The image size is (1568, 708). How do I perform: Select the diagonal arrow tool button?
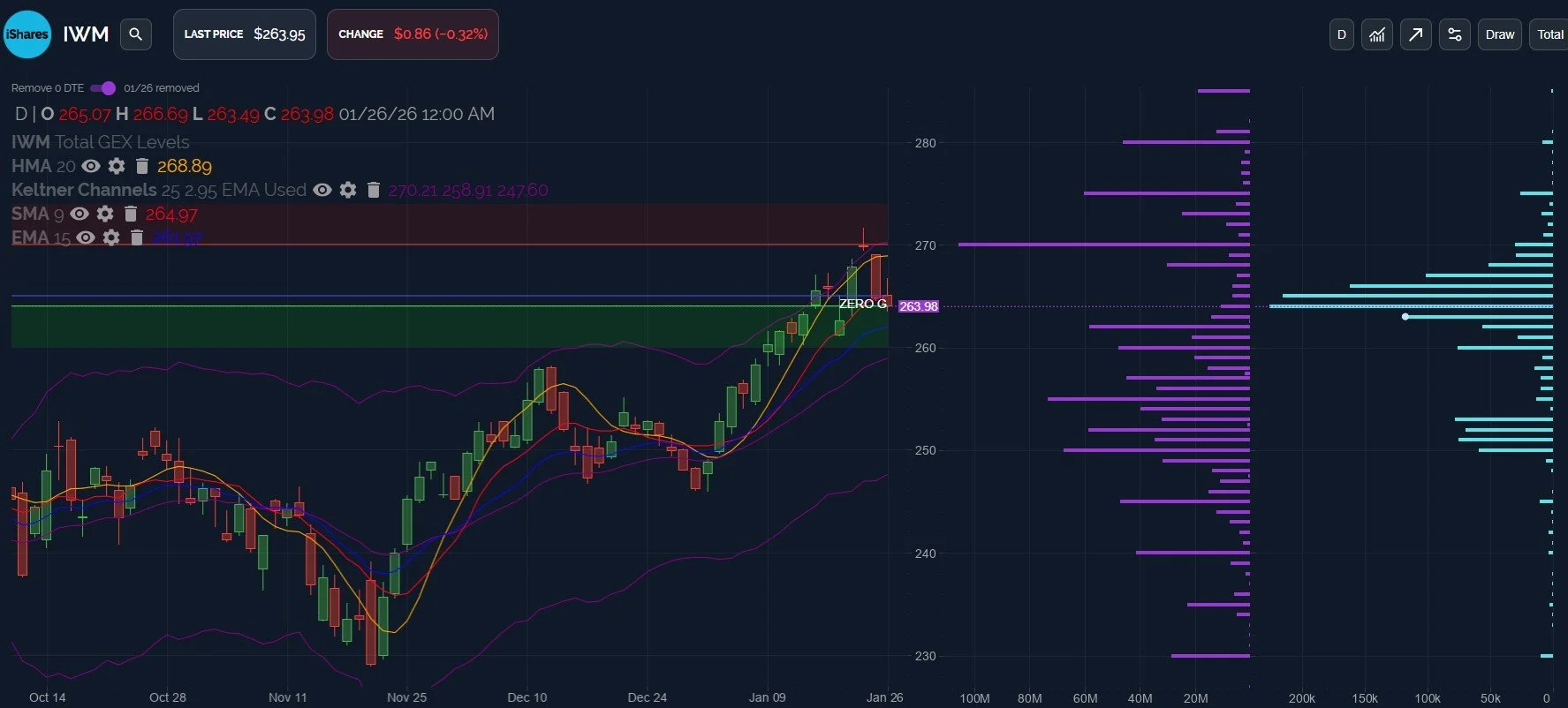(x=1415, y=34)
